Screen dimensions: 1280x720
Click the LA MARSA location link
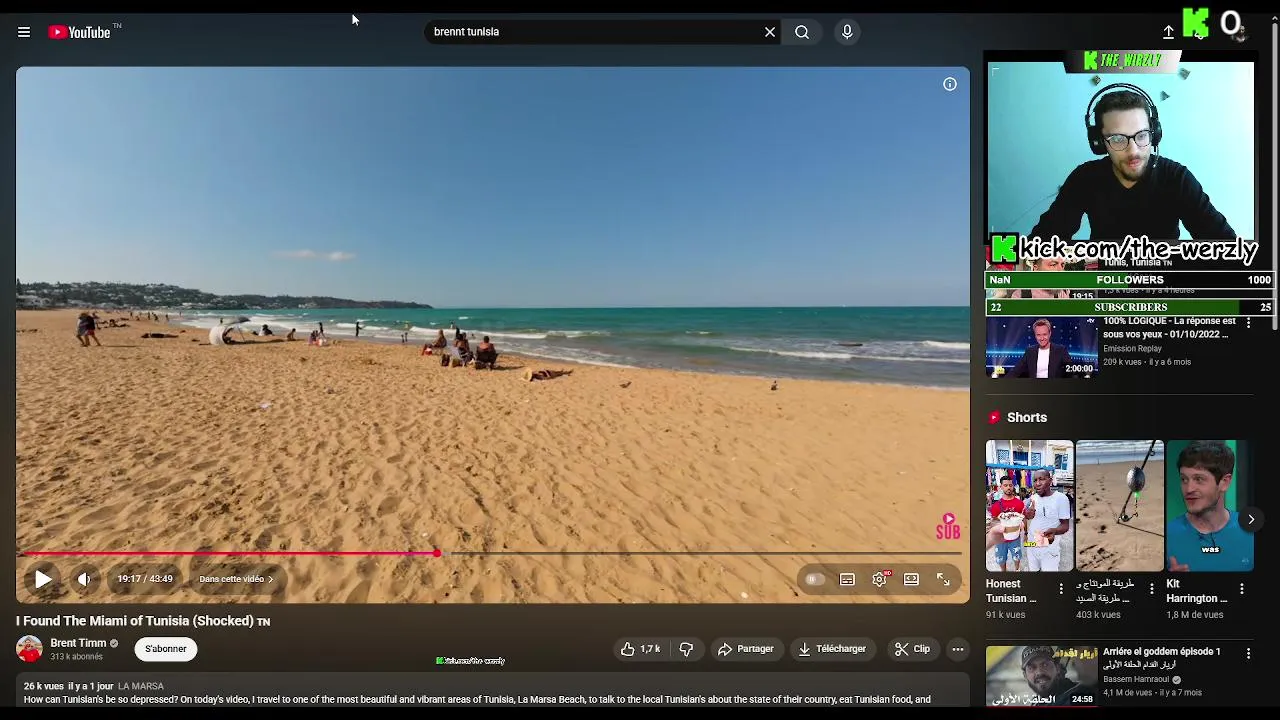coord(141,686)
